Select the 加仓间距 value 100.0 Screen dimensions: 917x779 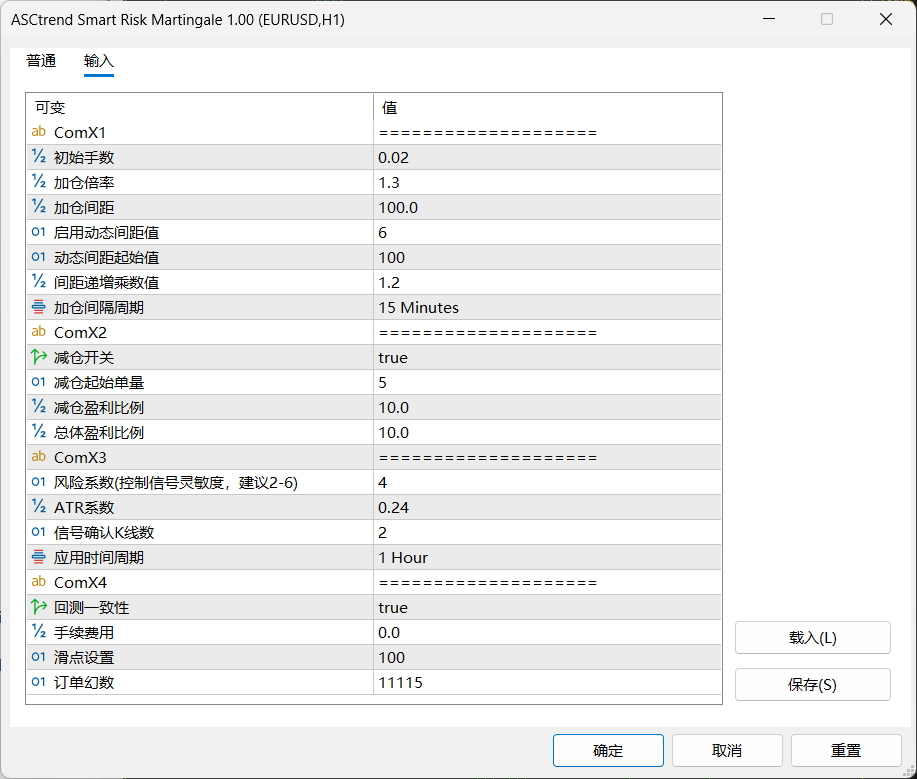tap(547, 208)
